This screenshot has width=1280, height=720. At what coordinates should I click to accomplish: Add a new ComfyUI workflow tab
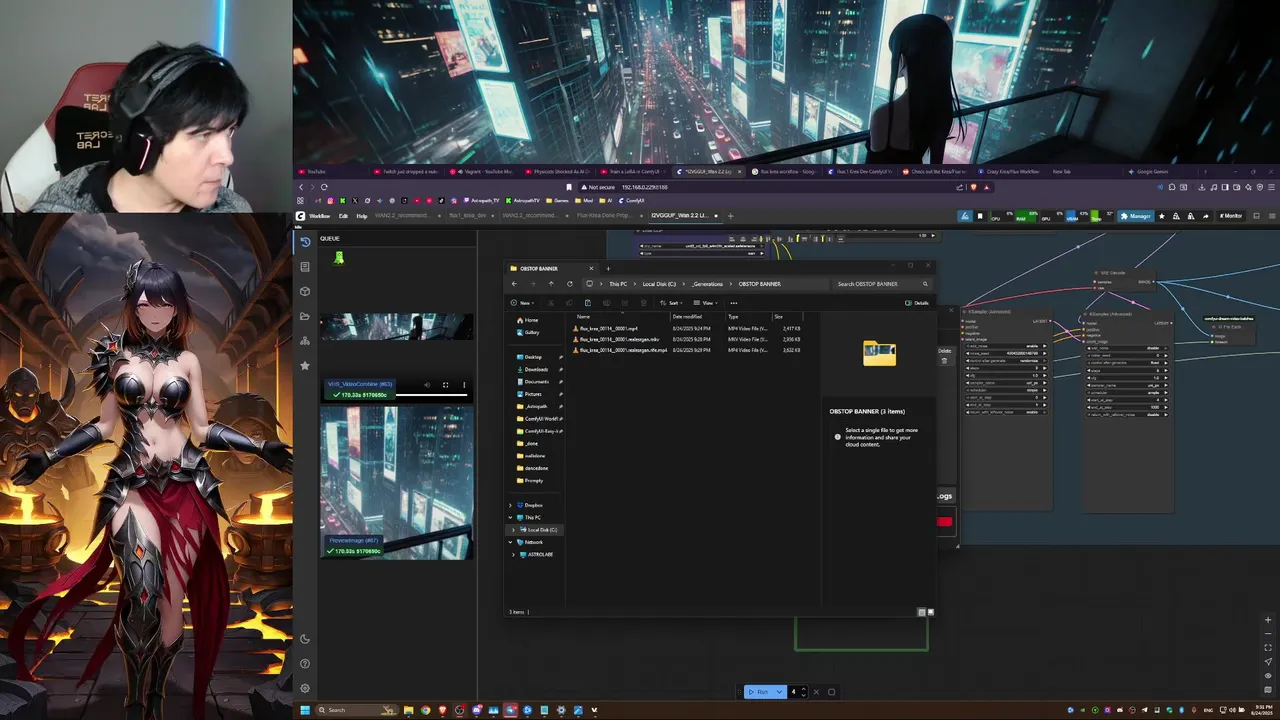click(730, 216)
